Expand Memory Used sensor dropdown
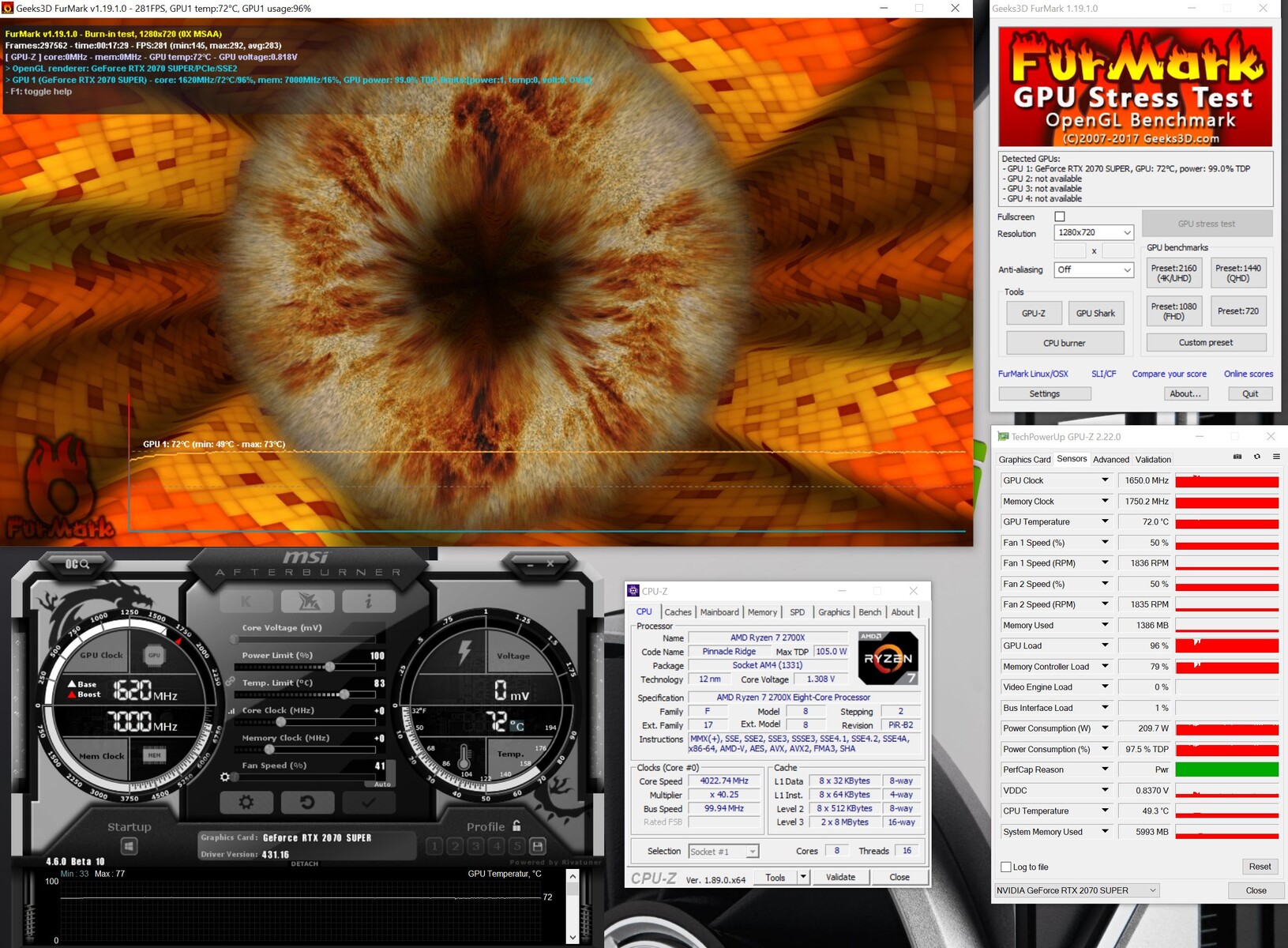The image size is (1288, 948). coord(1105,625)
